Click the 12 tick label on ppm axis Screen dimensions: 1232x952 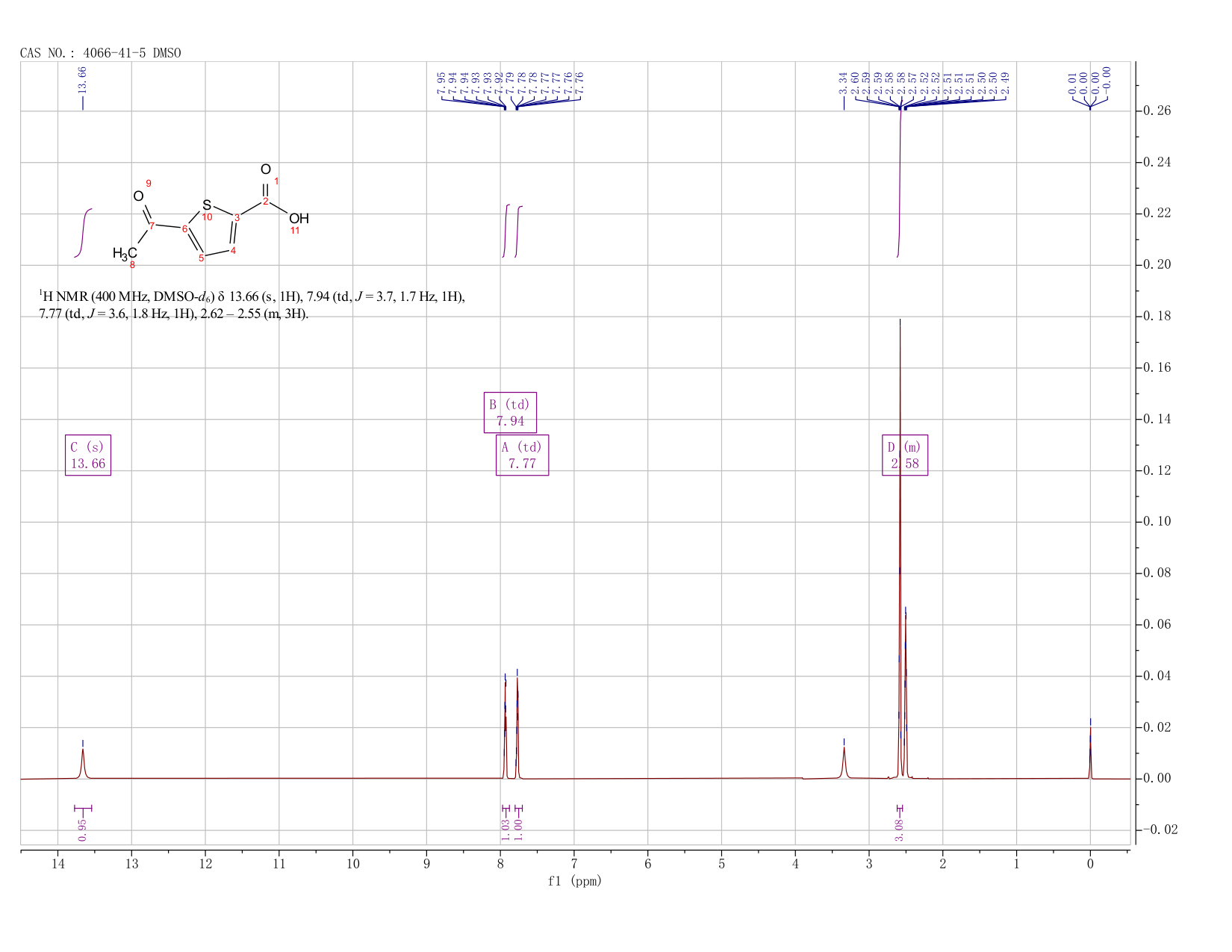tap(205, 865)
